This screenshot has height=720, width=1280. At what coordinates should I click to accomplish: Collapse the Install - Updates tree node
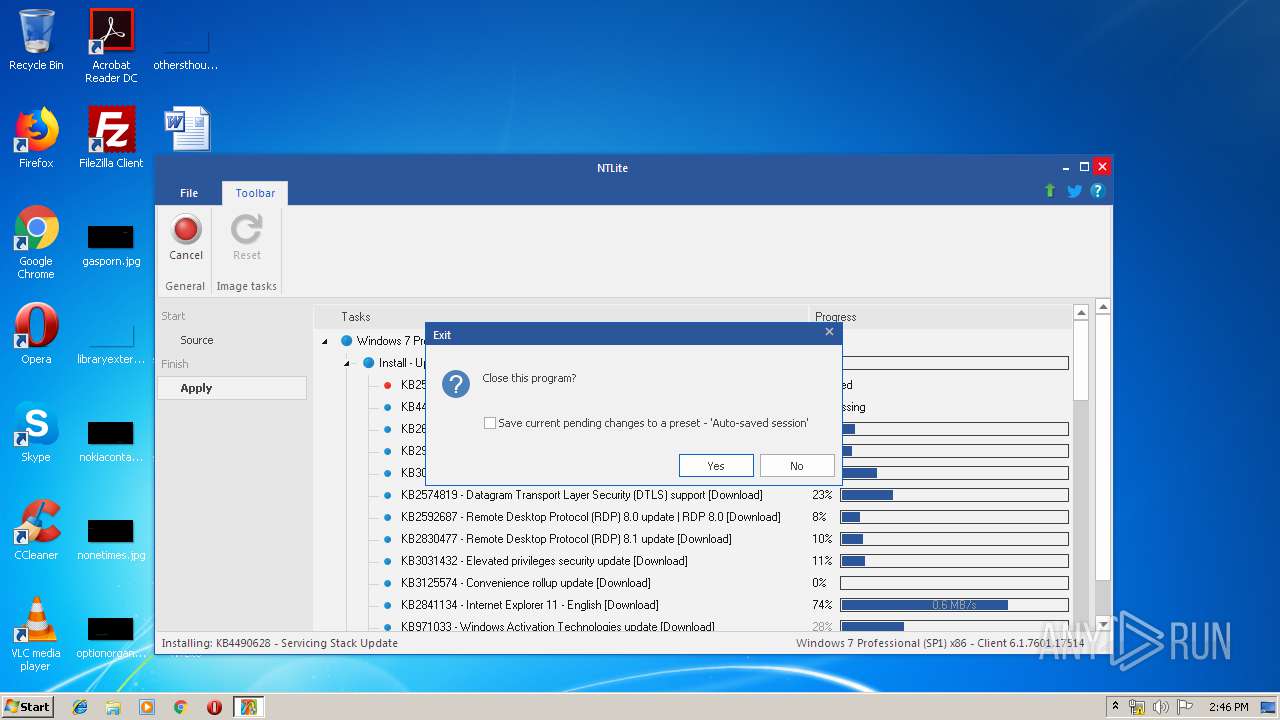(x=346, y=363)
